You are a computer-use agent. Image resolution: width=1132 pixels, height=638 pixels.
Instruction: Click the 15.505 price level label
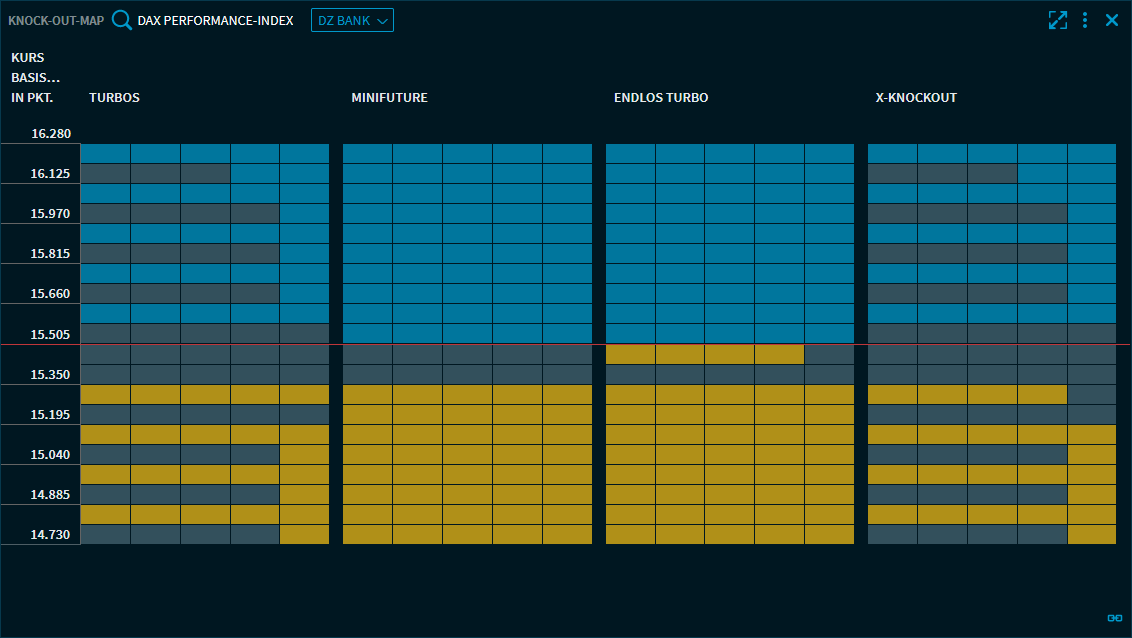tap(51, 334)
